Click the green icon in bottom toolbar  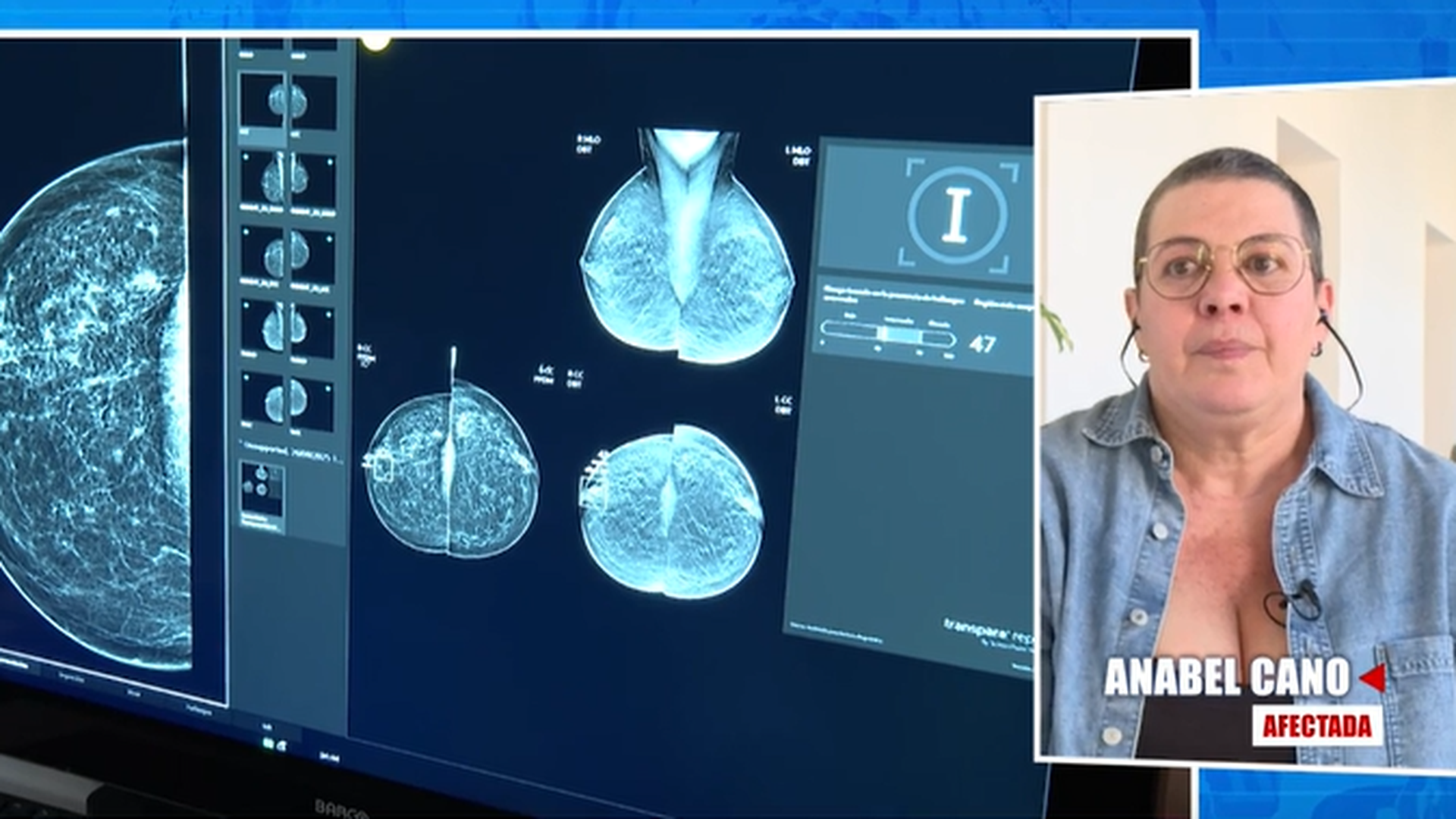point(268,745)
